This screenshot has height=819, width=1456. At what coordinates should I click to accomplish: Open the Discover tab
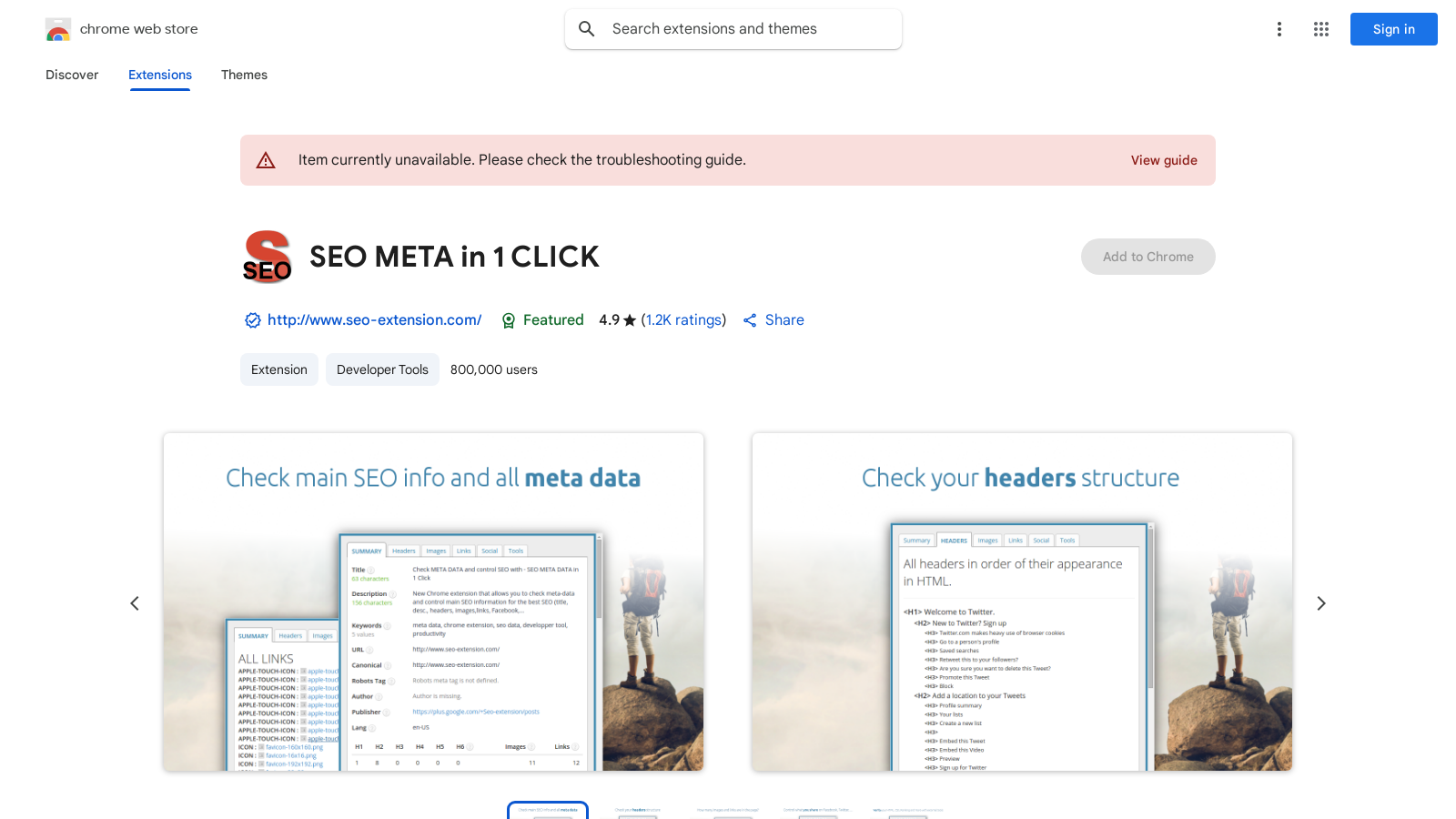(72, 75)
